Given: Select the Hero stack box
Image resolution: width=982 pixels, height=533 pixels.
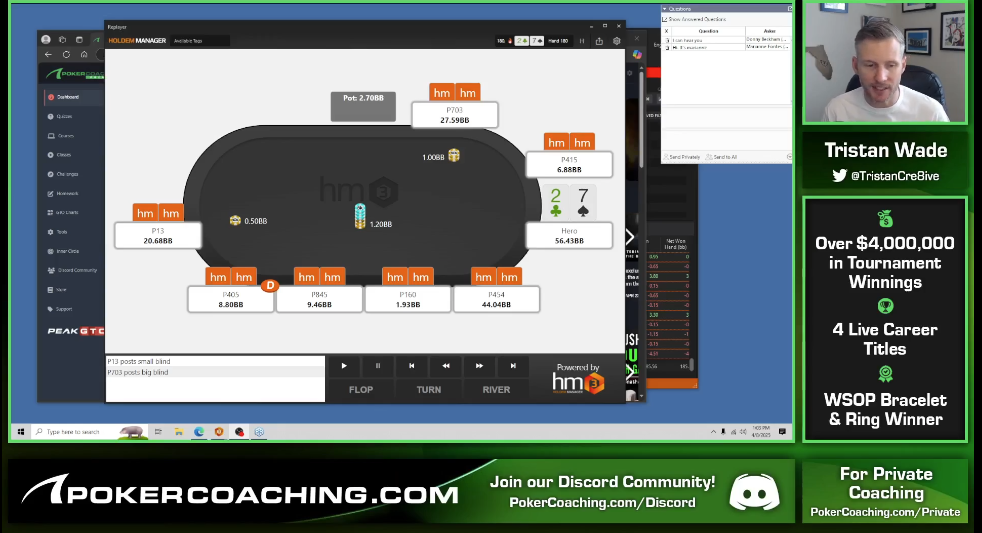Looking at the screenshot, I should pyautogui.click(x=569, y=235).
